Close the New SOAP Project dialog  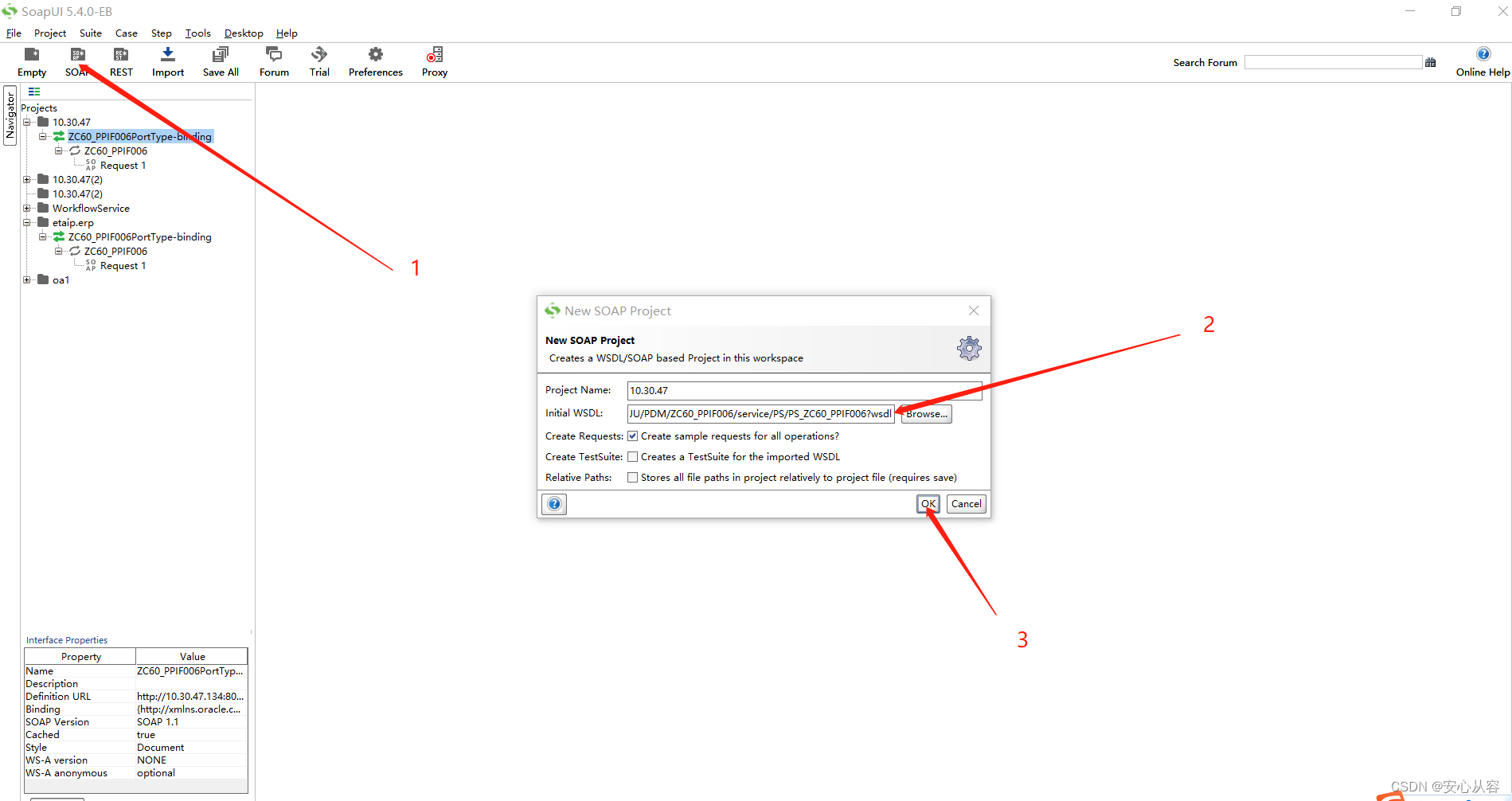pos(974,311)
